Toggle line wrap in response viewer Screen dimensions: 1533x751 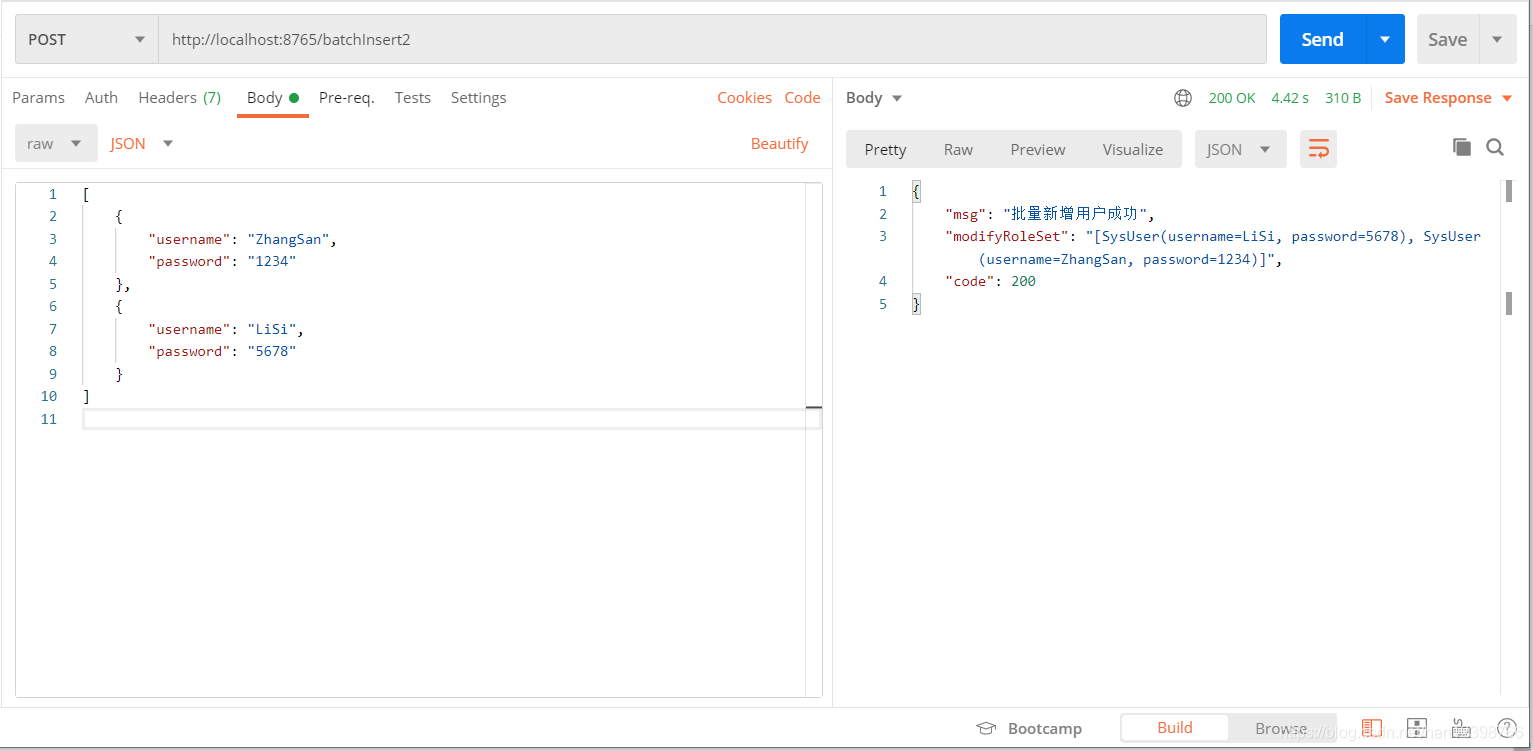point(1318,149)
